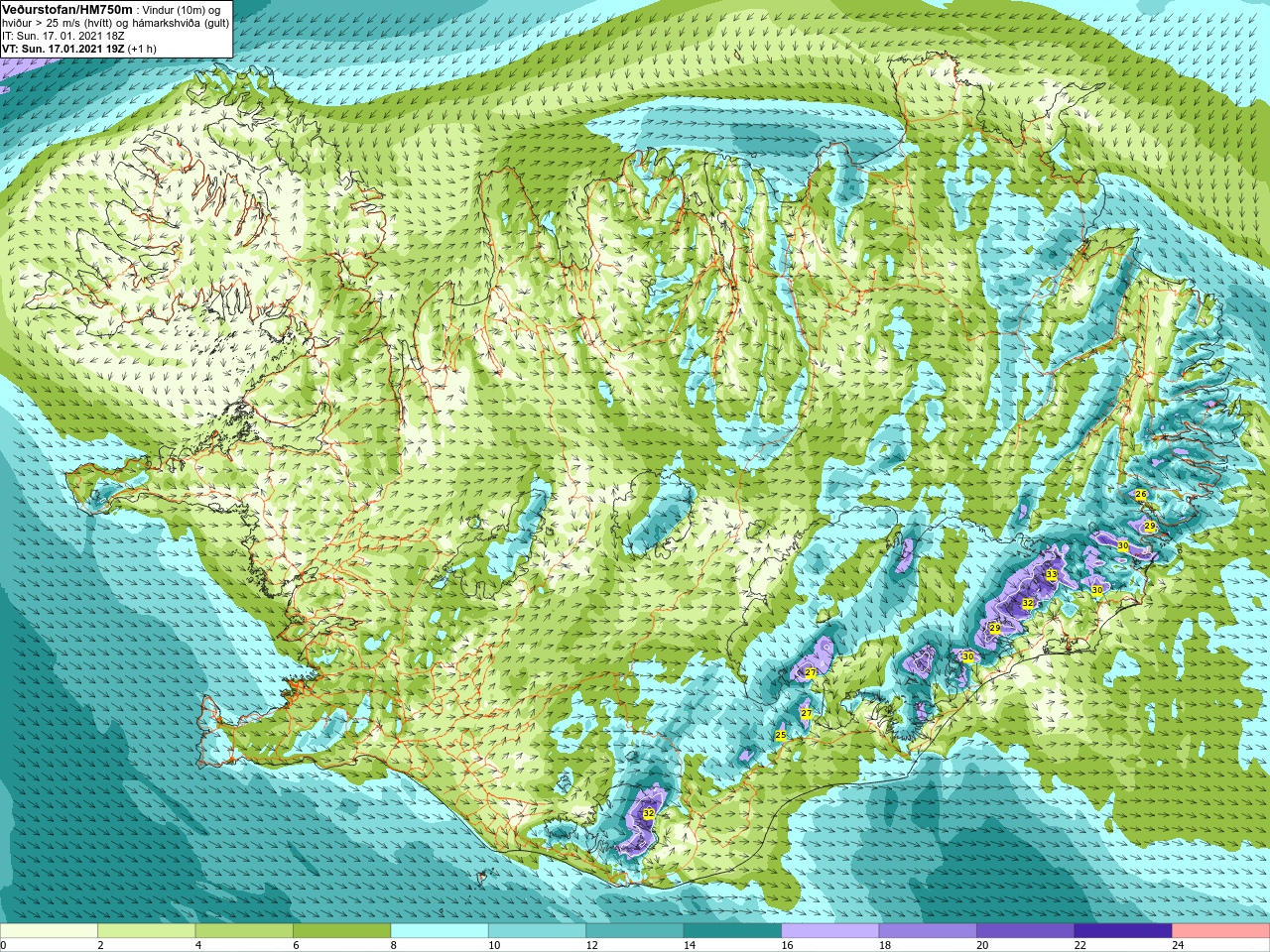
Task: Click the 20–22 m/s violet legend swatch
Action: pyautogui.click(x=1026, y=931)
